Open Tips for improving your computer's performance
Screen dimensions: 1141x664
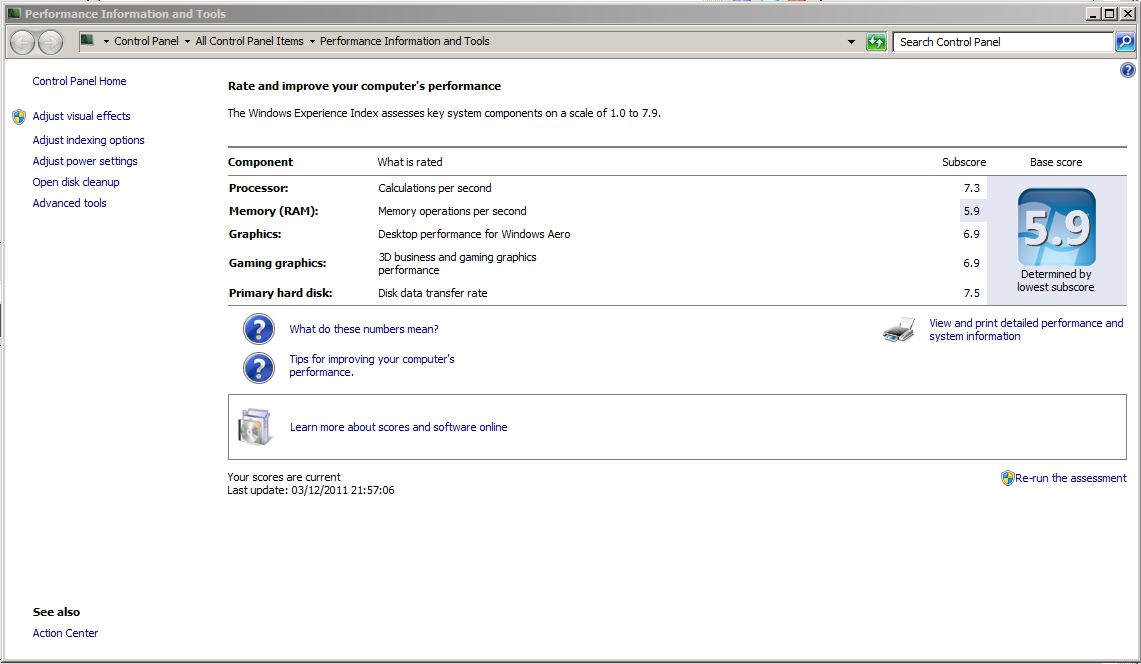pos(372,365)
